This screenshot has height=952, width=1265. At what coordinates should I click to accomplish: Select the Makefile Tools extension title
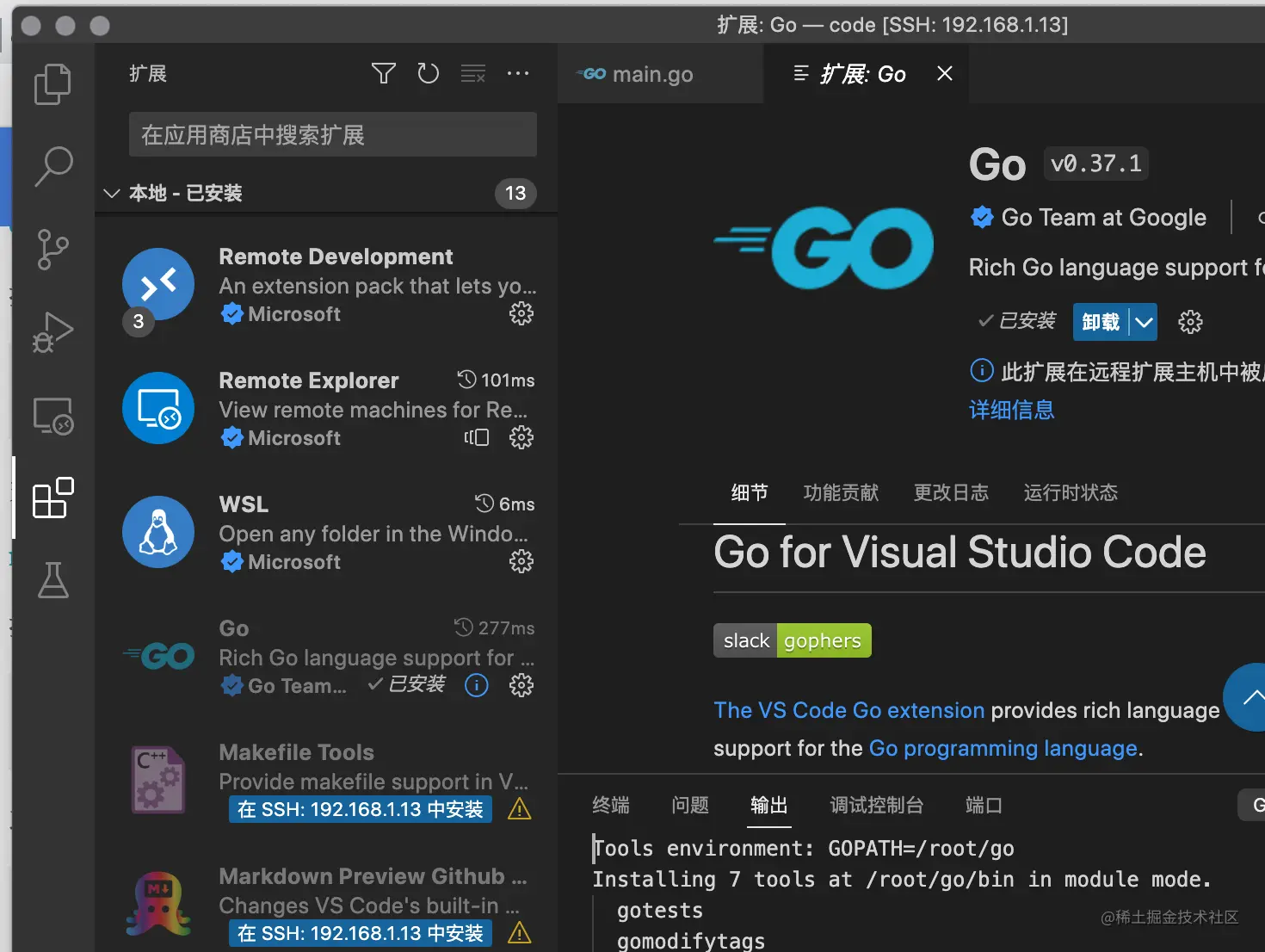(x=296, y=752)
